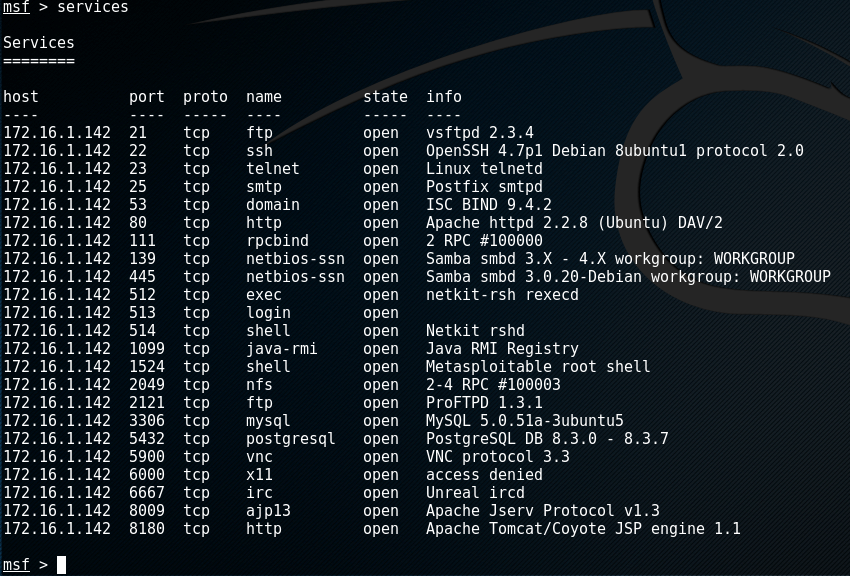The height and width of the screenshot is (576, 850).
Task: Select port number "3306"
Action: [146, 420]
